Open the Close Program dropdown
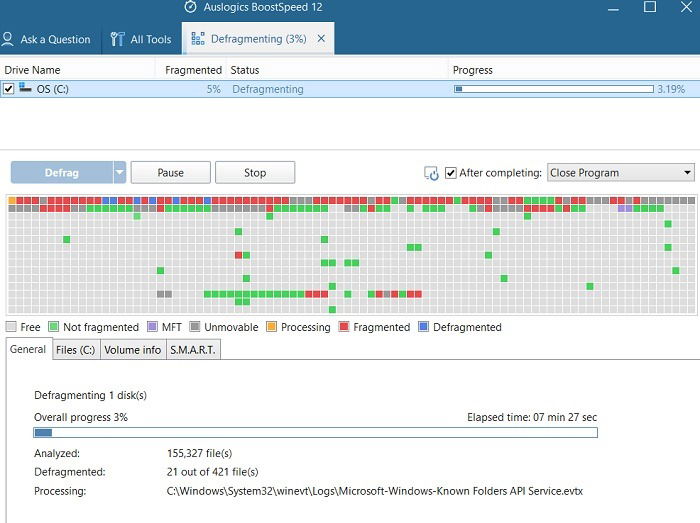 [x=621, y=173]
